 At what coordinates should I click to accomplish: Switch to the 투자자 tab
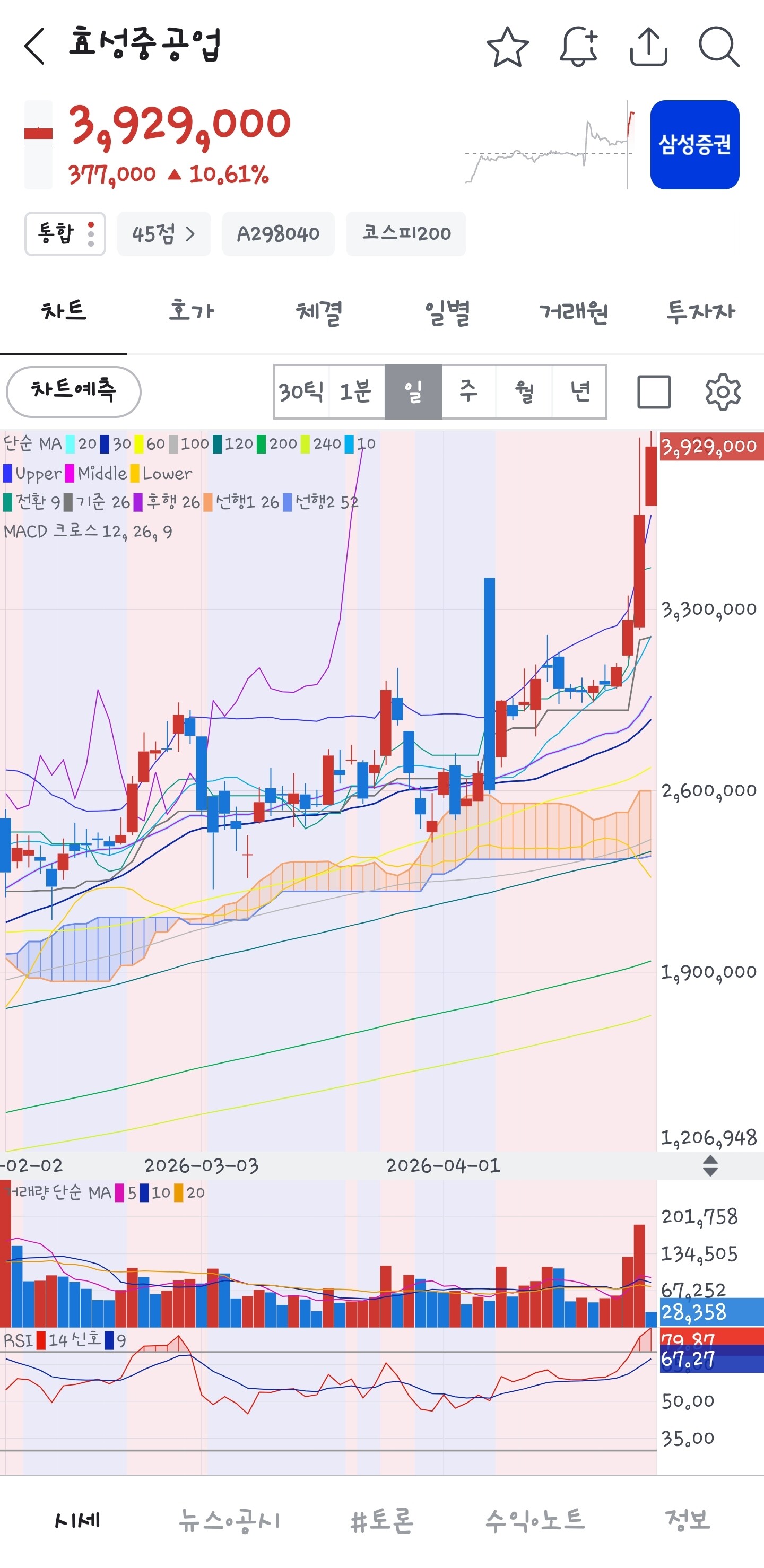click(x=701, y=312)
